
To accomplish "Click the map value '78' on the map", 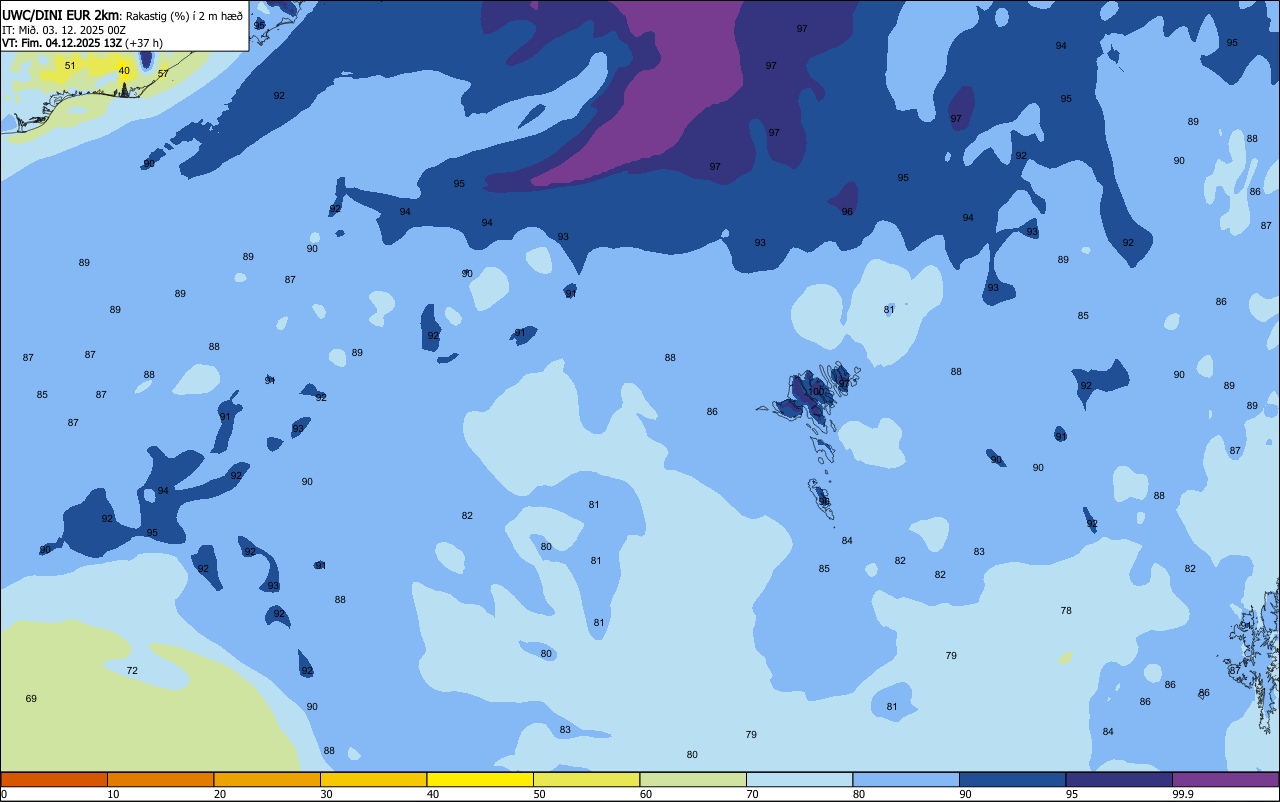I will click(x=1066, y=611).
